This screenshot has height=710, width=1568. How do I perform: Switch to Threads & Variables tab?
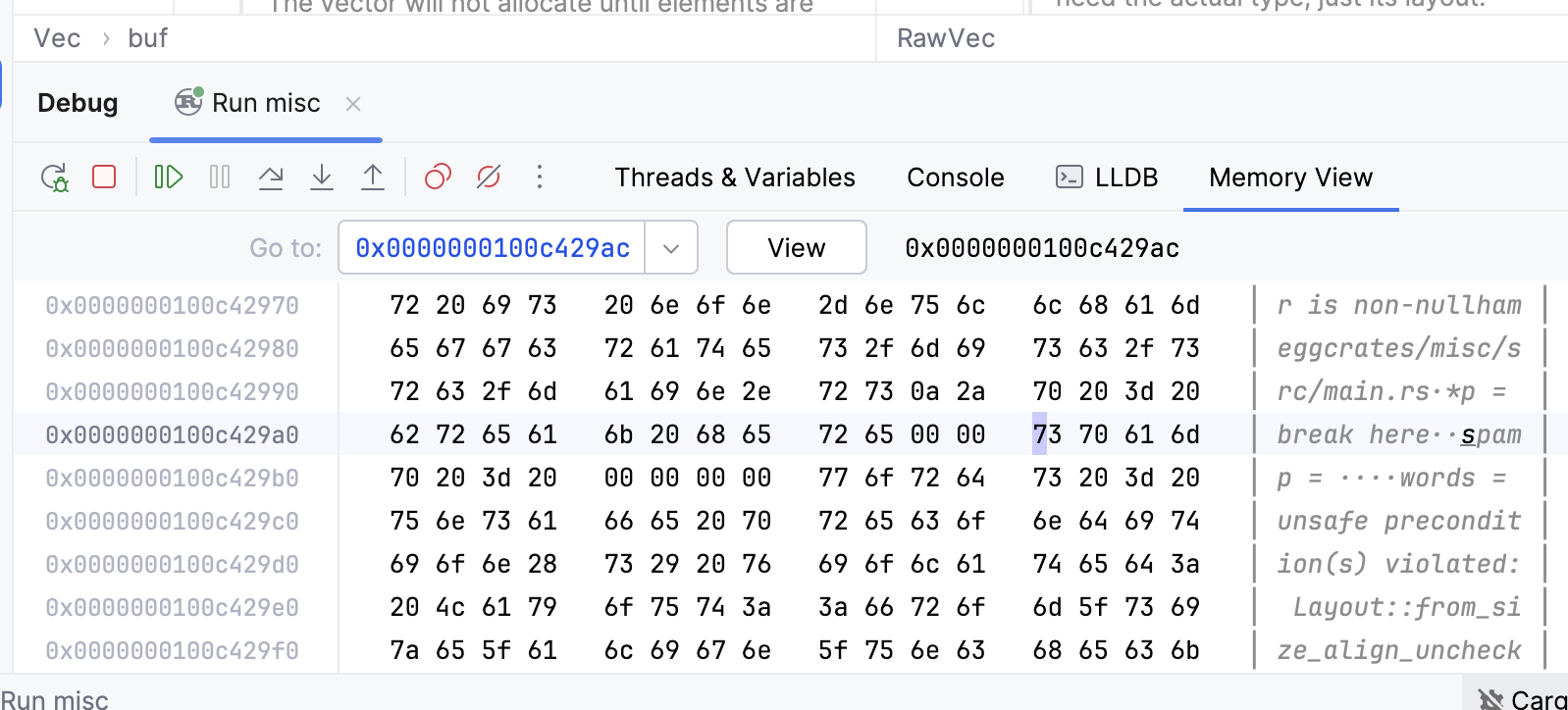(735, 177)
